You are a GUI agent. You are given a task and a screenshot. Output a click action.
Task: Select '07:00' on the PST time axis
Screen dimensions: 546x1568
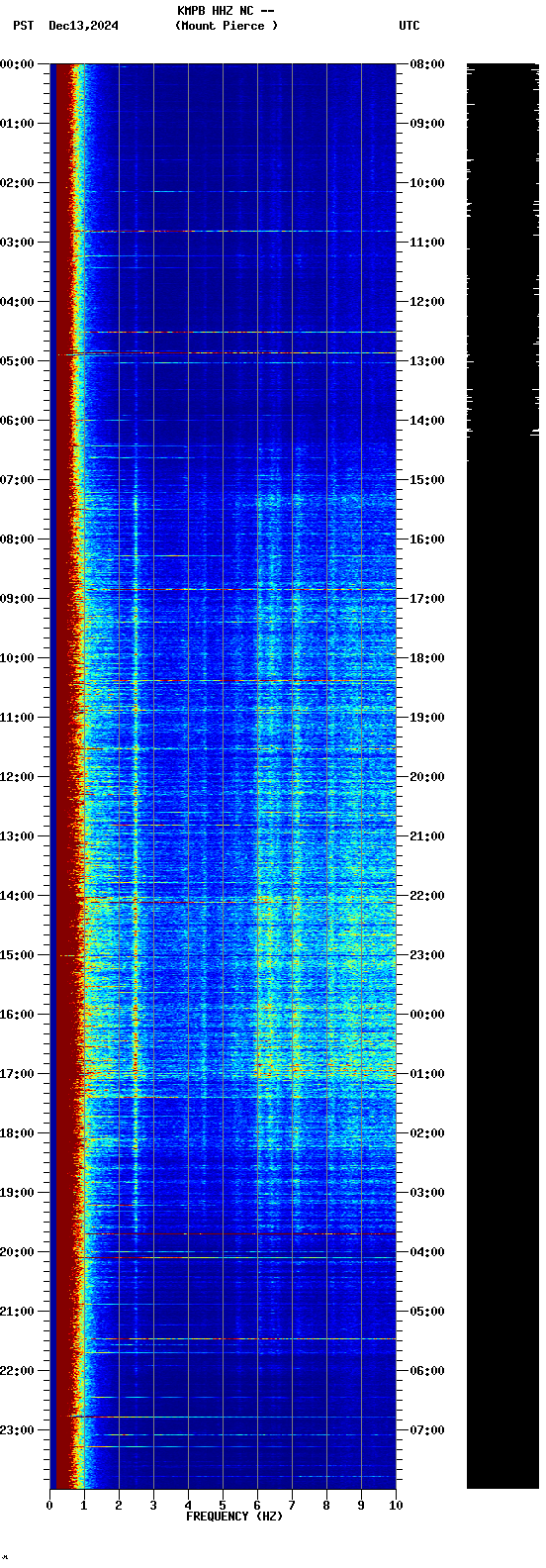(x=18, y=480)
